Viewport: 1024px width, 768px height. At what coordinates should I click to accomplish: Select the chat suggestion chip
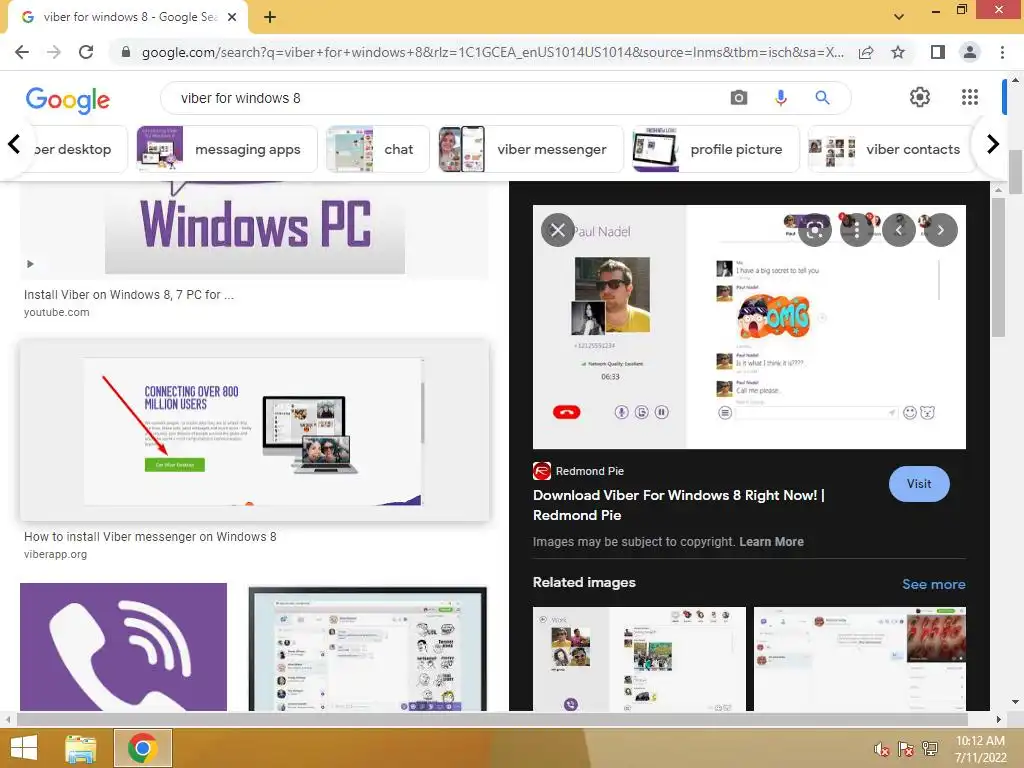(377, 150)
